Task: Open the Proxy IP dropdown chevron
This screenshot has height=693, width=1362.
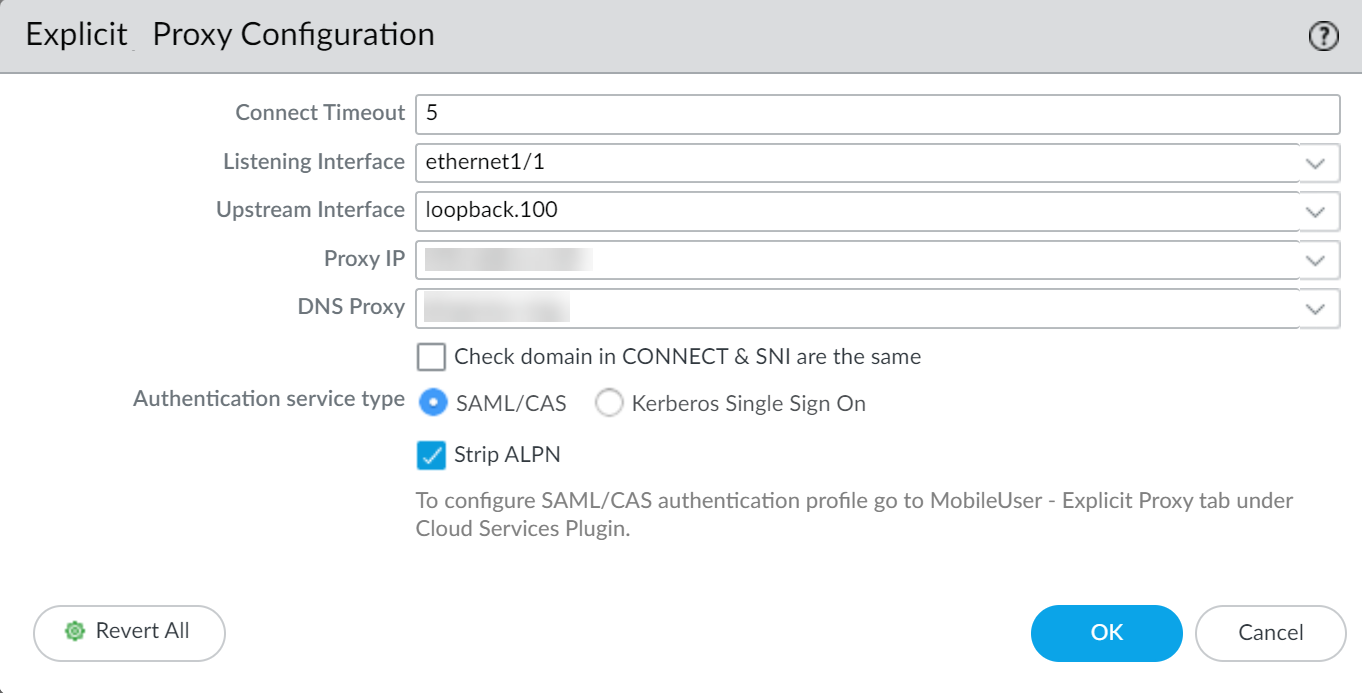Action: pos(1315,259)
